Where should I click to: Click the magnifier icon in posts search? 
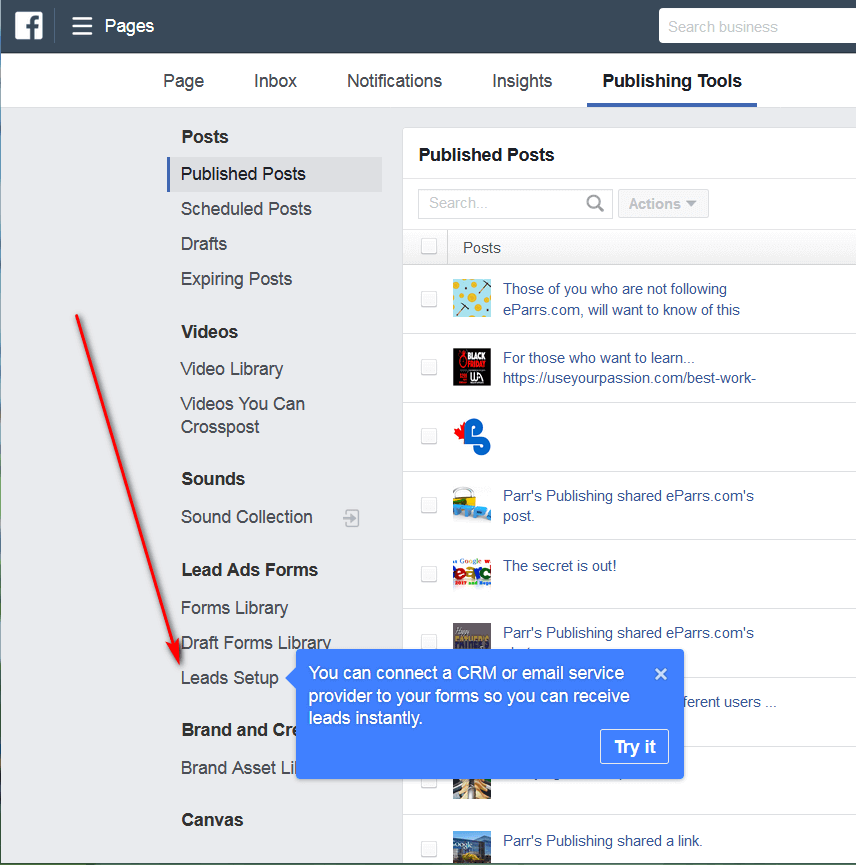click(x=595, y=204)
